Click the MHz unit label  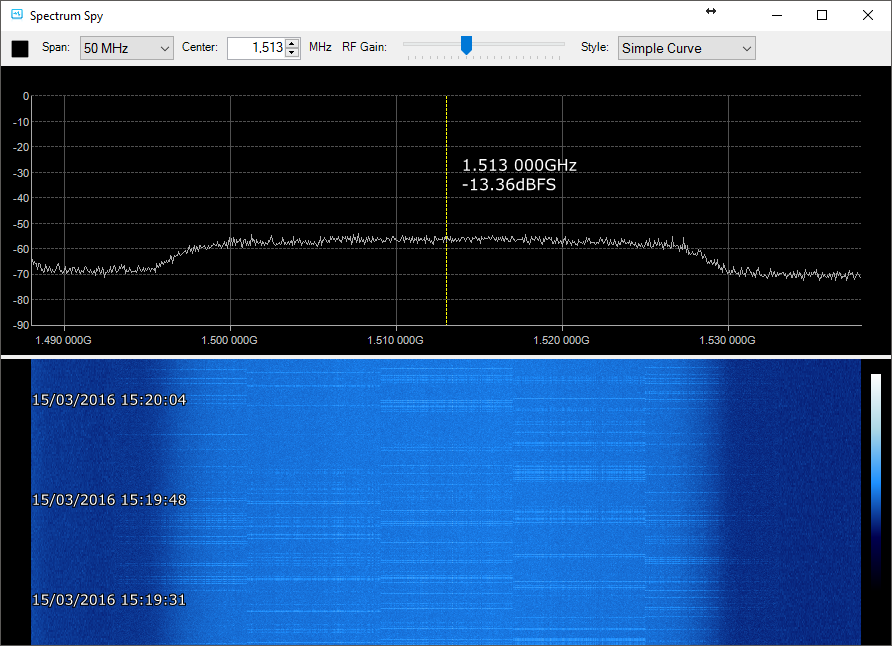tap(320, 47)
